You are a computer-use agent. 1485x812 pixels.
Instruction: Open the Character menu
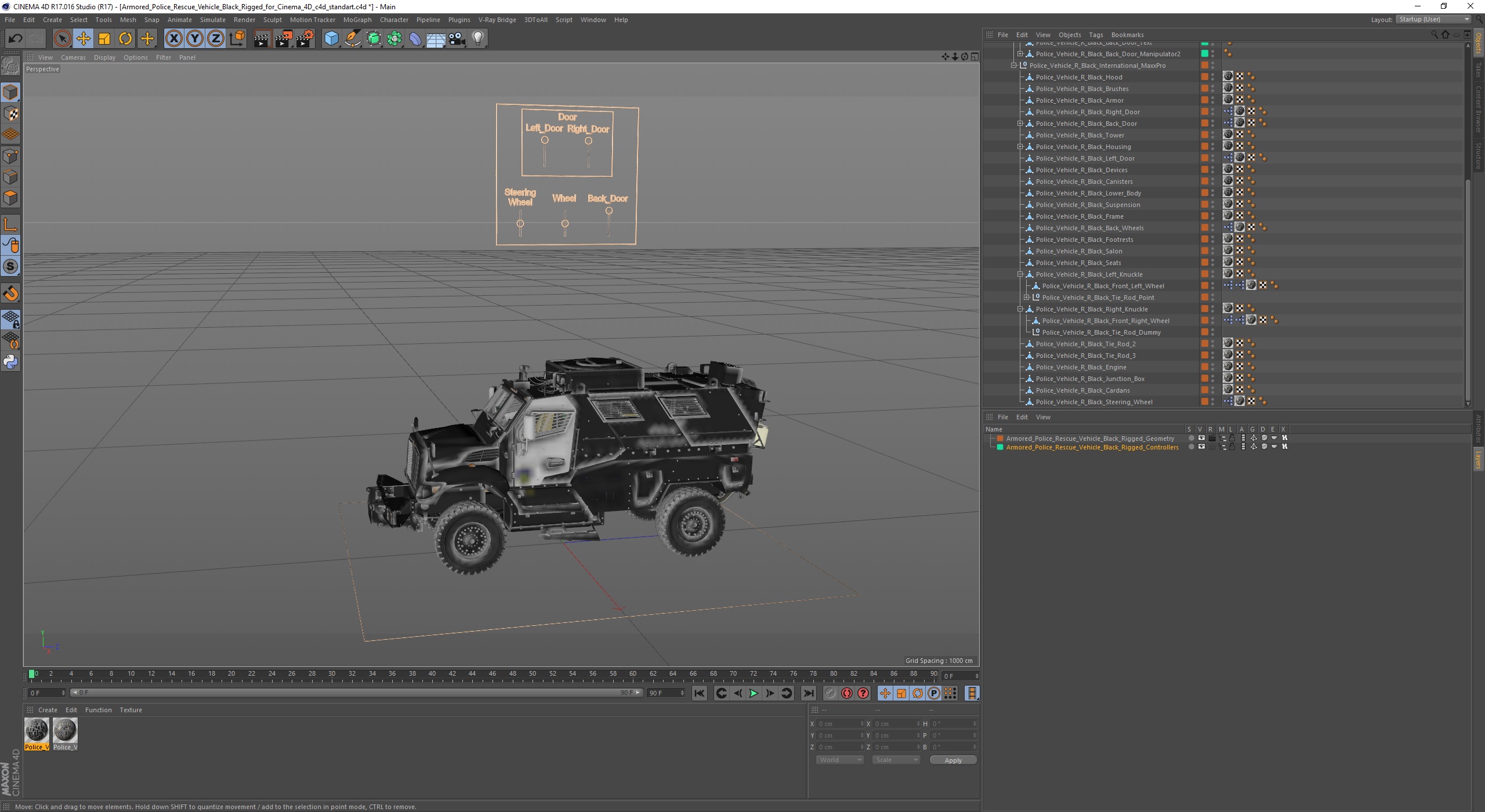pos(394,20)
